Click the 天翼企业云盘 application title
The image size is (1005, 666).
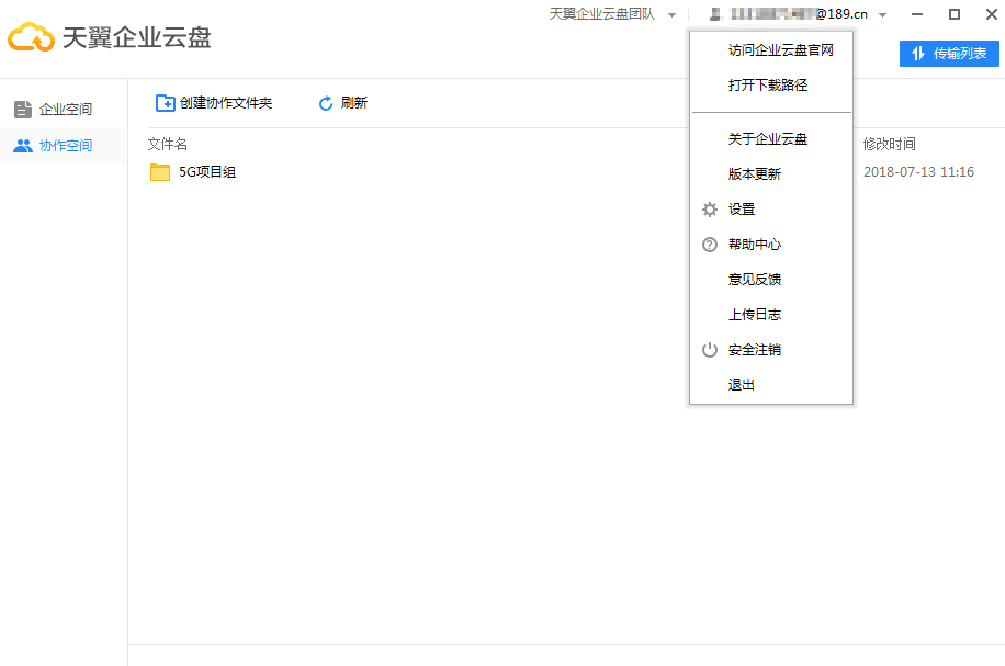(137, 37)
